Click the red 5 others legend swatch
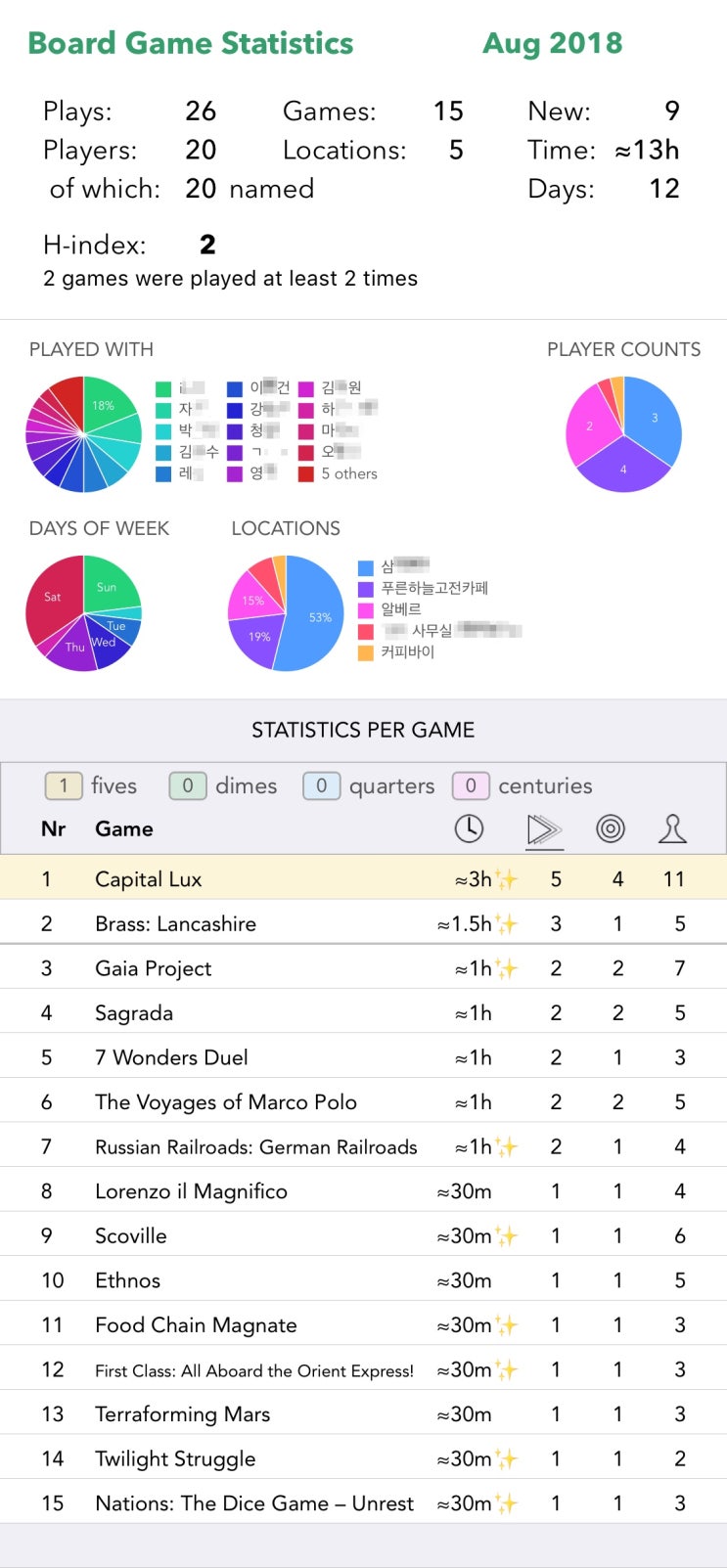This screenshot has width=727, height=1568. click(306, 473)
